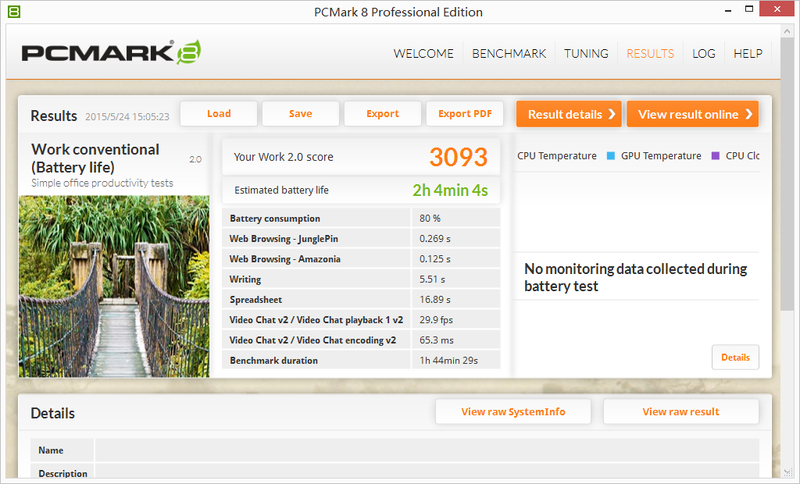Save the current result
The width and height of the screenshot is (800, 484).
pyautogui.click(x=301, y=114)
